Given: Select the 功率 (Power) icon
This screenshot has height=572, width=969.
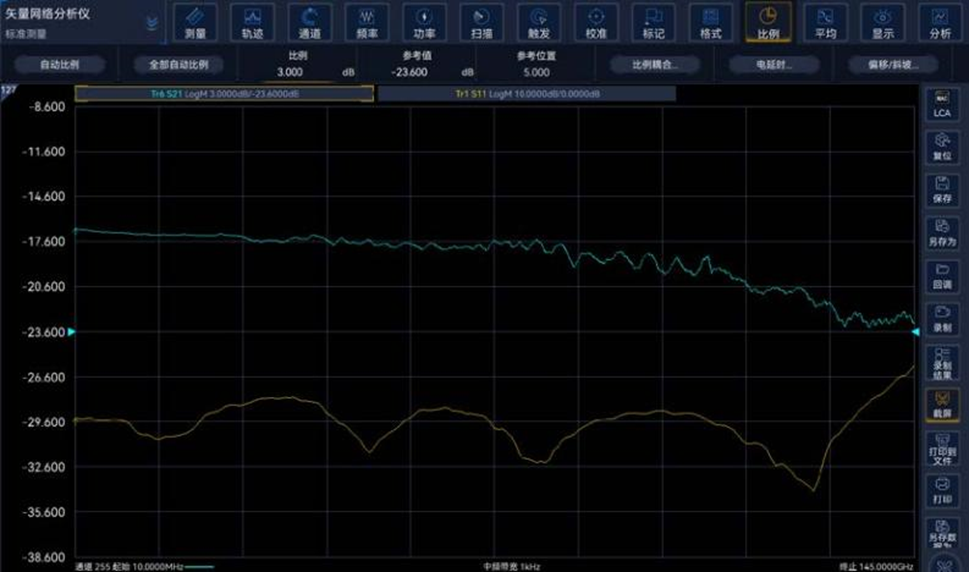Looking at the screenshot, I should tap(424, 21).
